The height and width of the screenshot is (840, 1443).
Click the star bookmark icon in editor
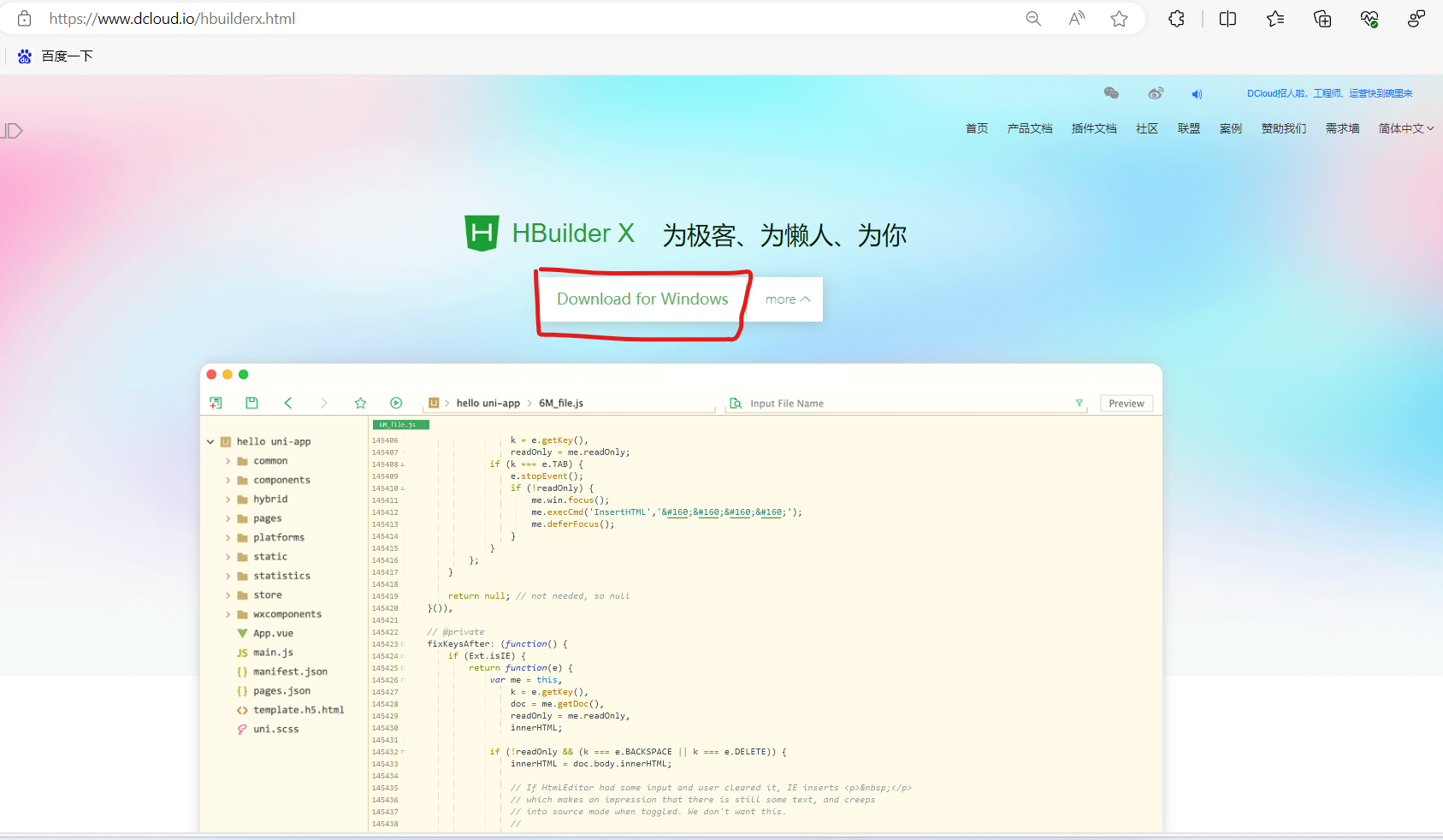[x=360, y=403]
